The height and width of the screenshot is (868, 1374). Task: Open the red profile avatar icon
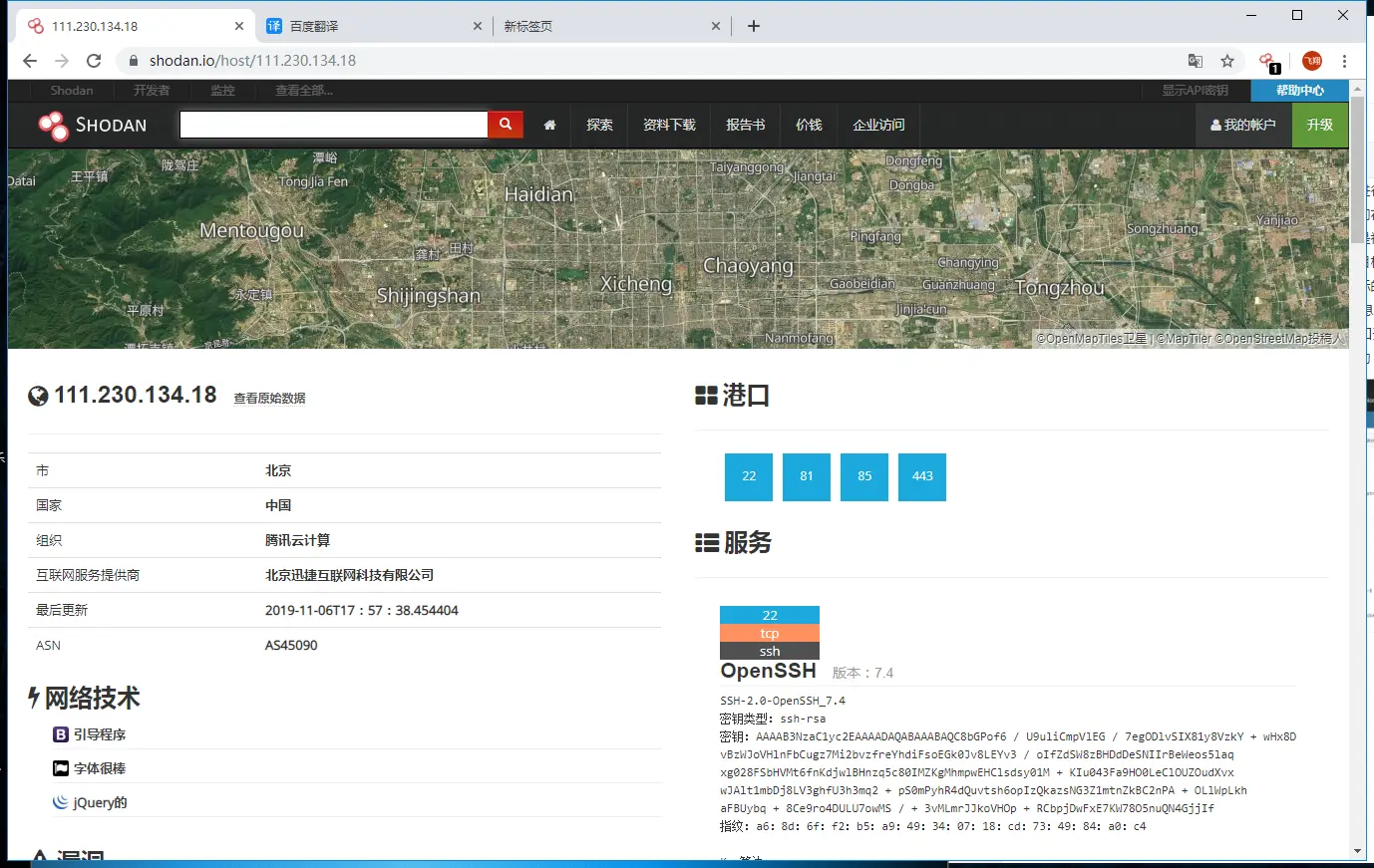(1312, 61)
